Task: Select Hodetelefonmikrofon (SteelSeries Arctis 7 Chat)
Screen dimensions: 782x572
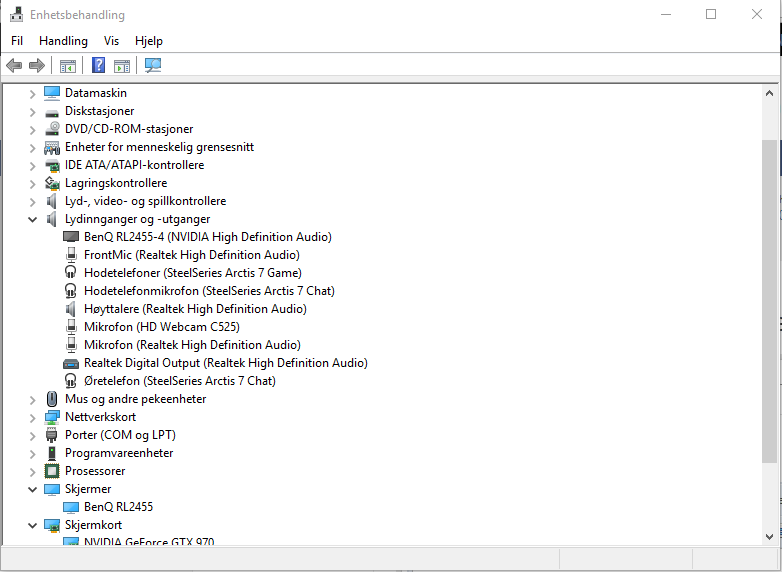Action: 209,291
